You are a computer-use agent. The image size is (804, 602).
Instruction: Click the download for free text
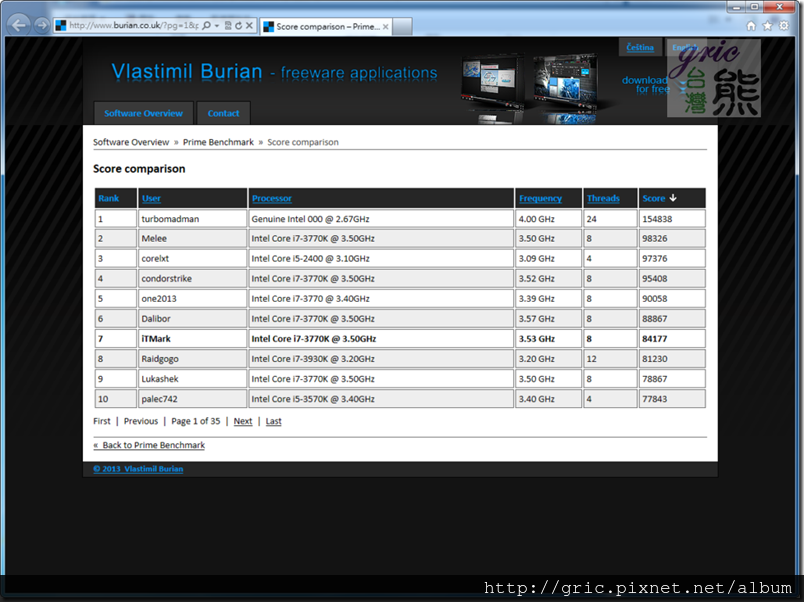[646, 85]
